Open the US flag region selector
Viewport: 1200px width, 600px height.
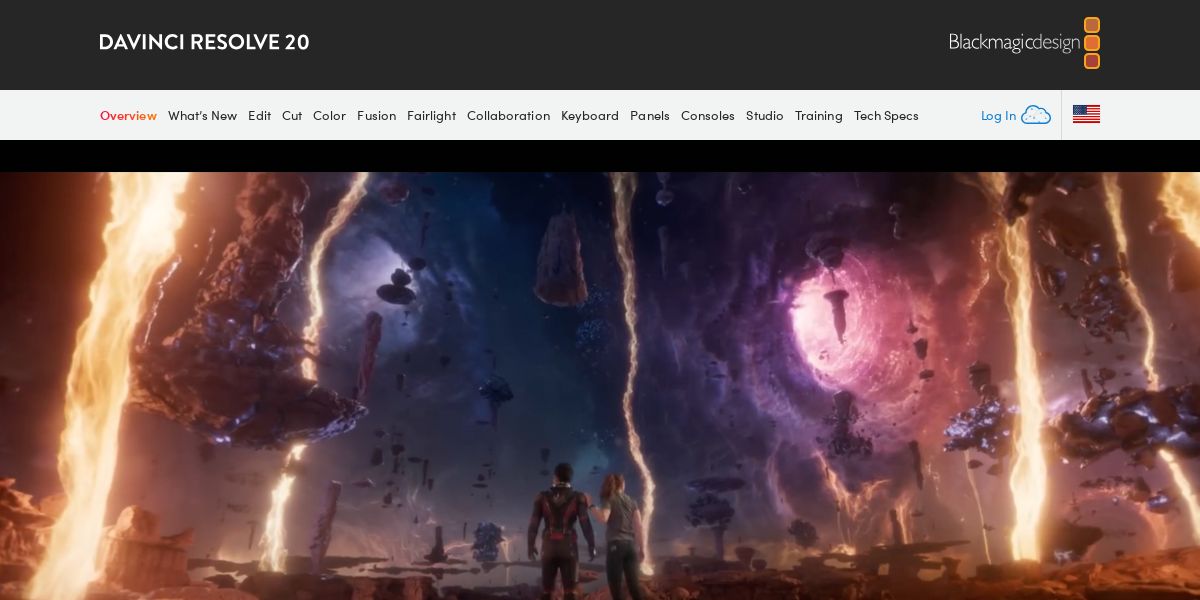(1086, 115)
